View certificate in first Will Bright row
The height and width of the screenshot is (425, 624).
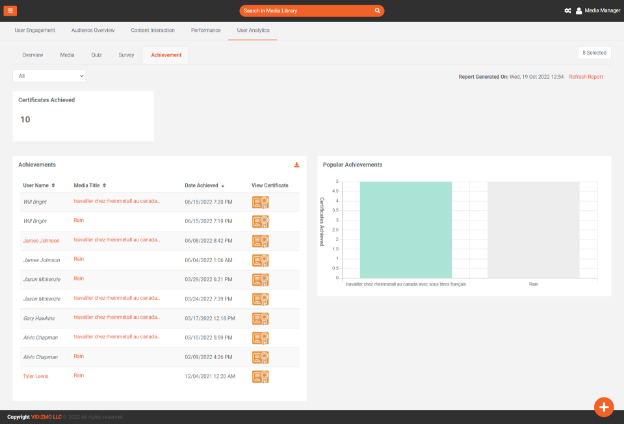260,202
